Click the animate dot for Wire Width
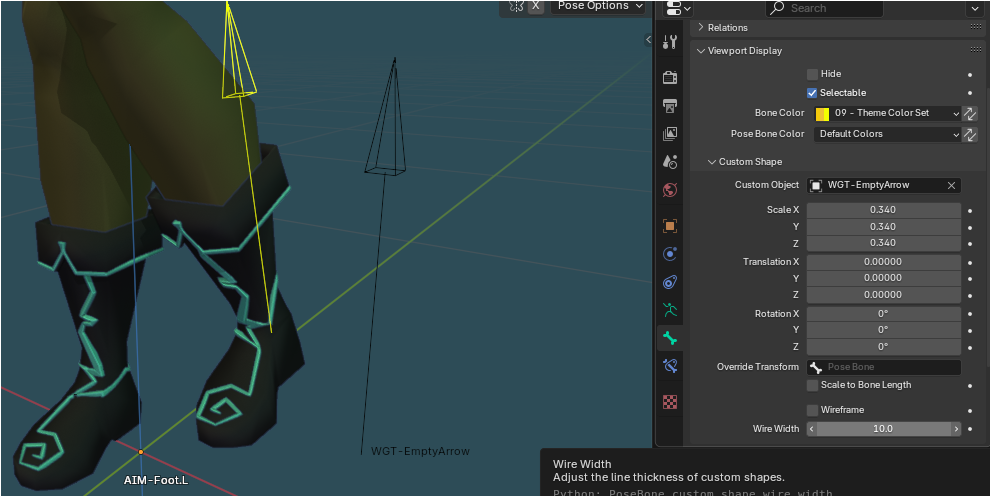Screen dimensions: 991x497 (x=970, y=429)
